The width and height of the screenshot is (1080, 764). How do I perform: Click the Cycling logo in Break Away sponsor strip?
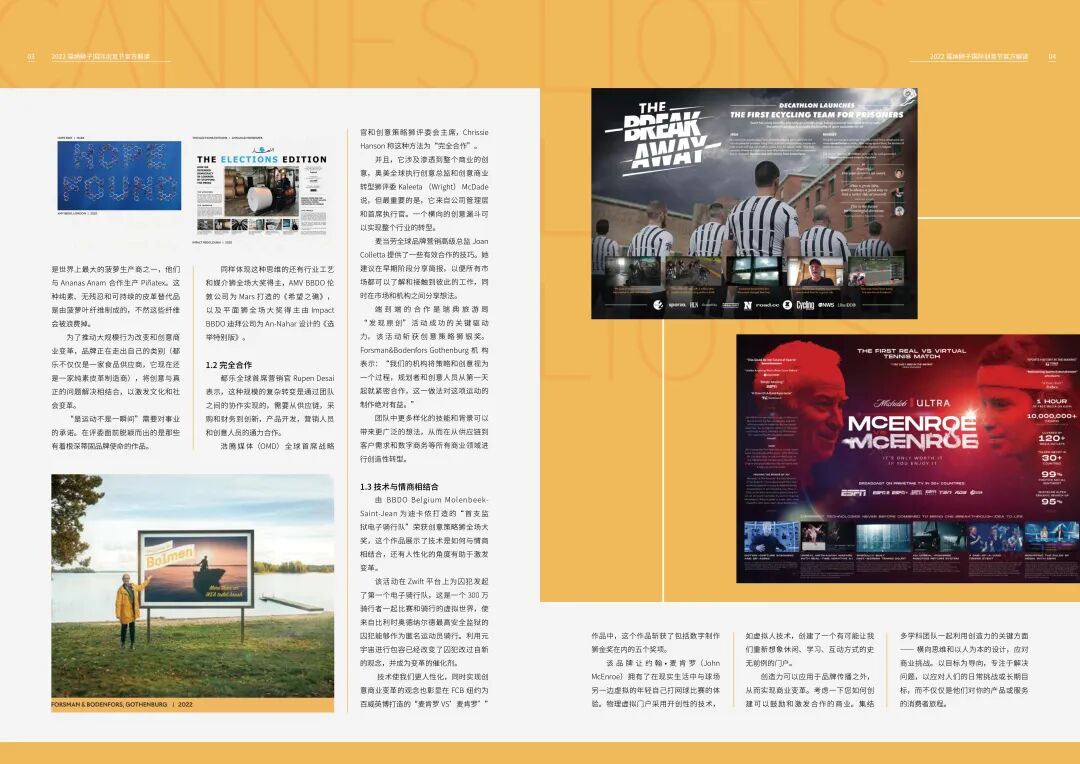point(804,304)
